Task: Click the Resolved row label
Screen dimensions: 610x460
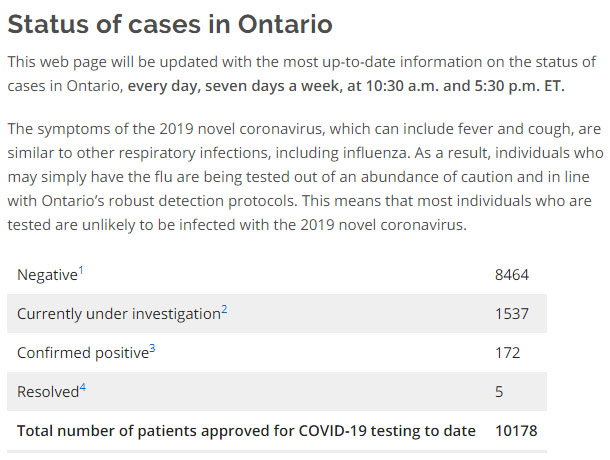Action: 47,392
